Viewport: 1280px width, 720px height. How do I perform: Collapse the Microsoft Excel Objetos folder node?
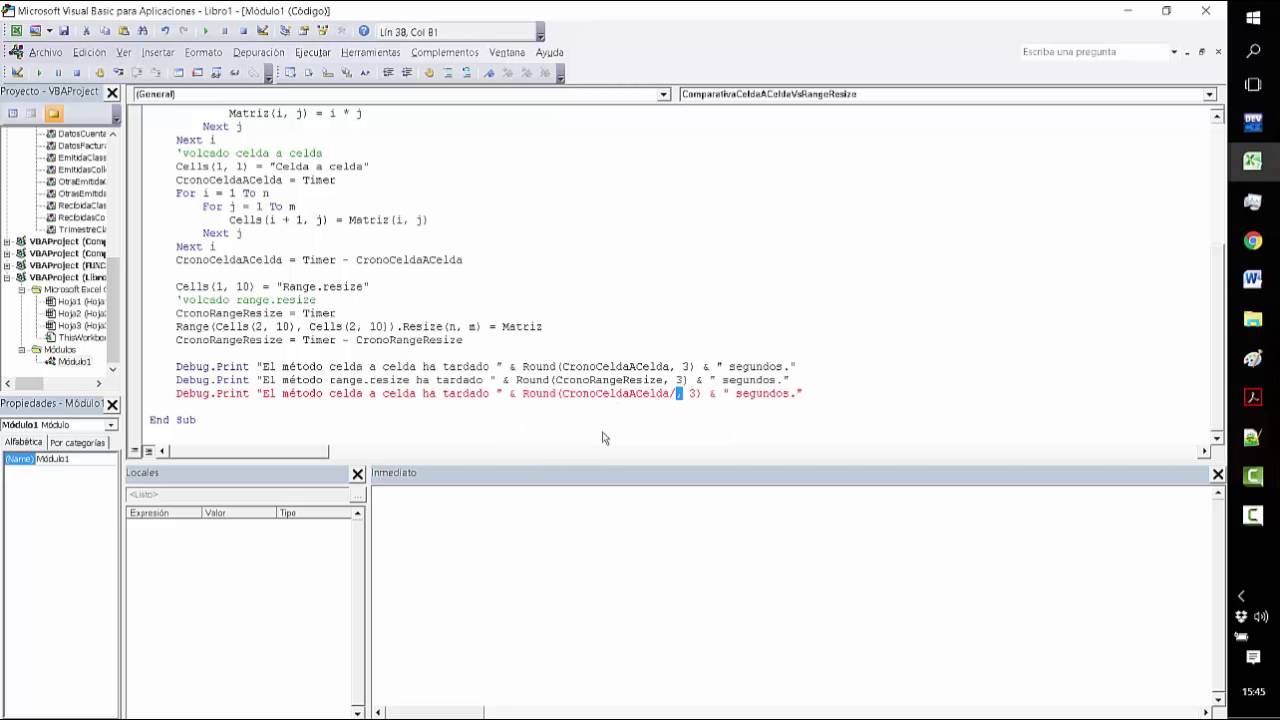pos(22,290)
